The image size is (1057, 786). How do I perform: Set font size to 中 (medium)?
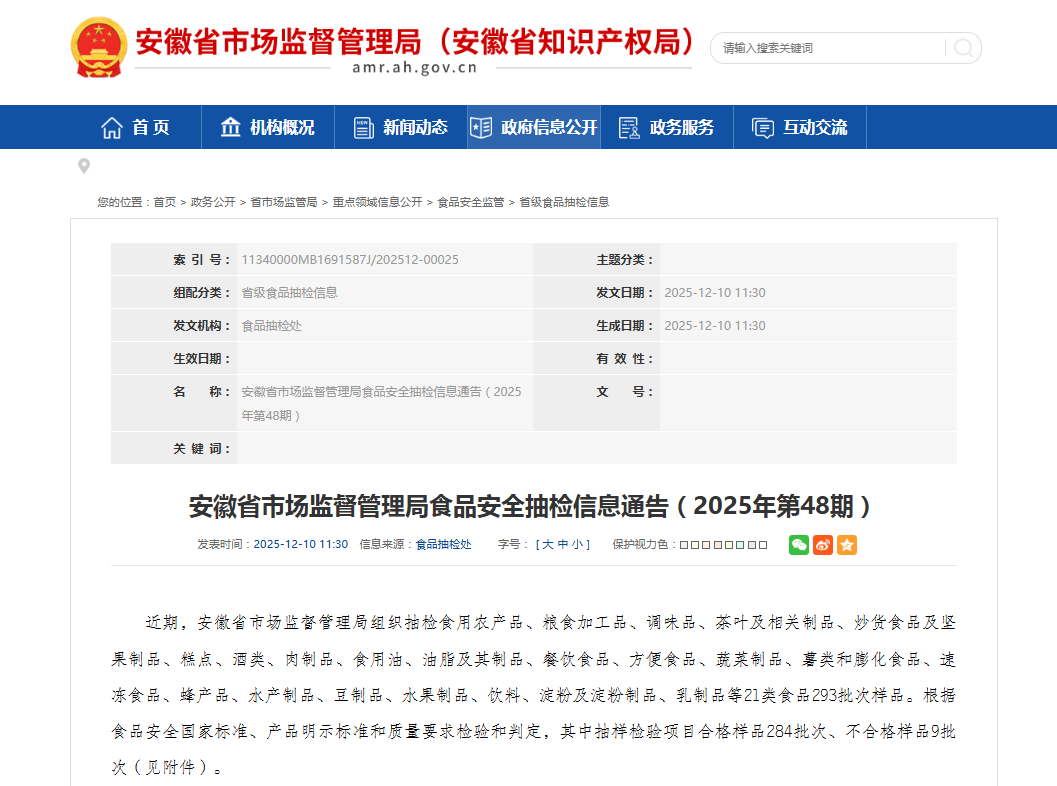pyautogui.click(x=563, y=545)
